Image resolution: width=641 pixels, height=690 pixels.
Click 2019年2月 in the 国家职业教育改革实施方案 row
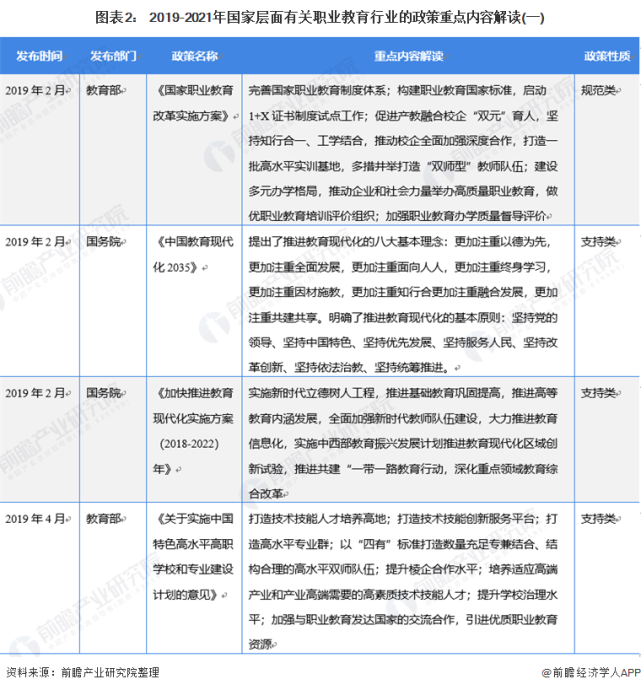[36, 90]
